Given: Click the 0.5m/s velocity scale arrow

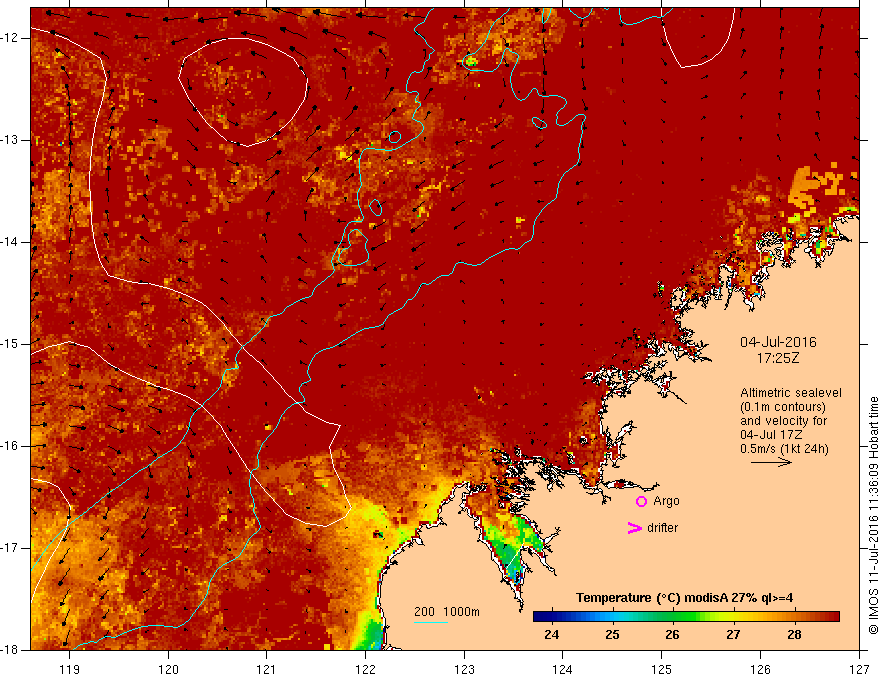Looking at the screenshot, I should pos(771,462).
